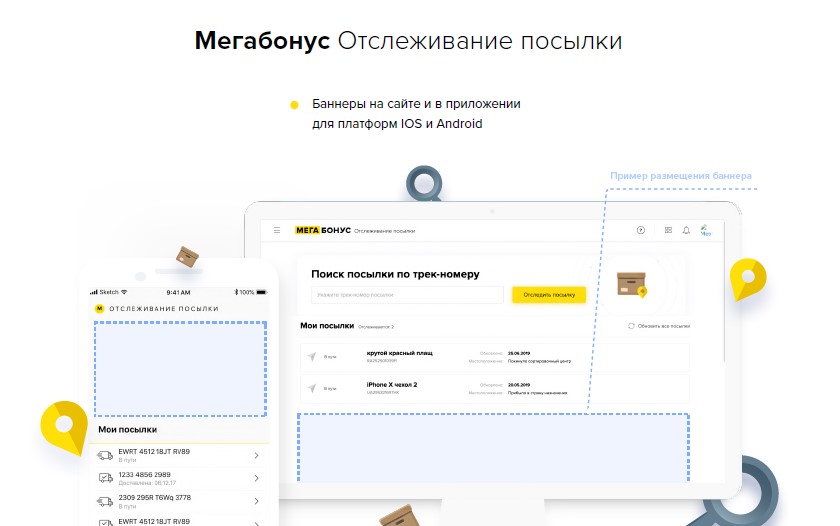Open the apps grid icon in header

(x=668, y=230)
